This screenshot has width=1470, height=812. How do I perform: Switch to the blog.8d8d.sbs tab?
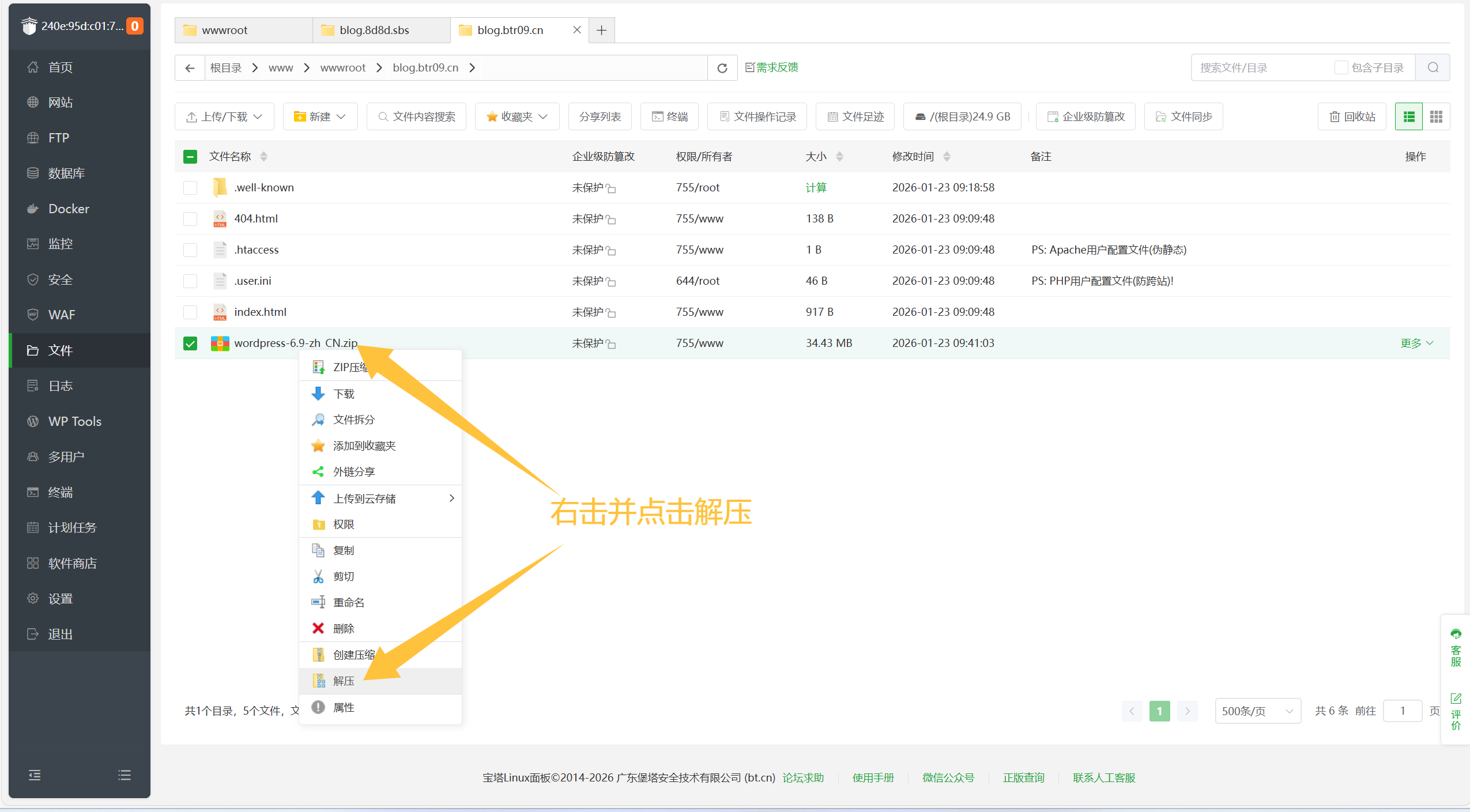[375, 29]
